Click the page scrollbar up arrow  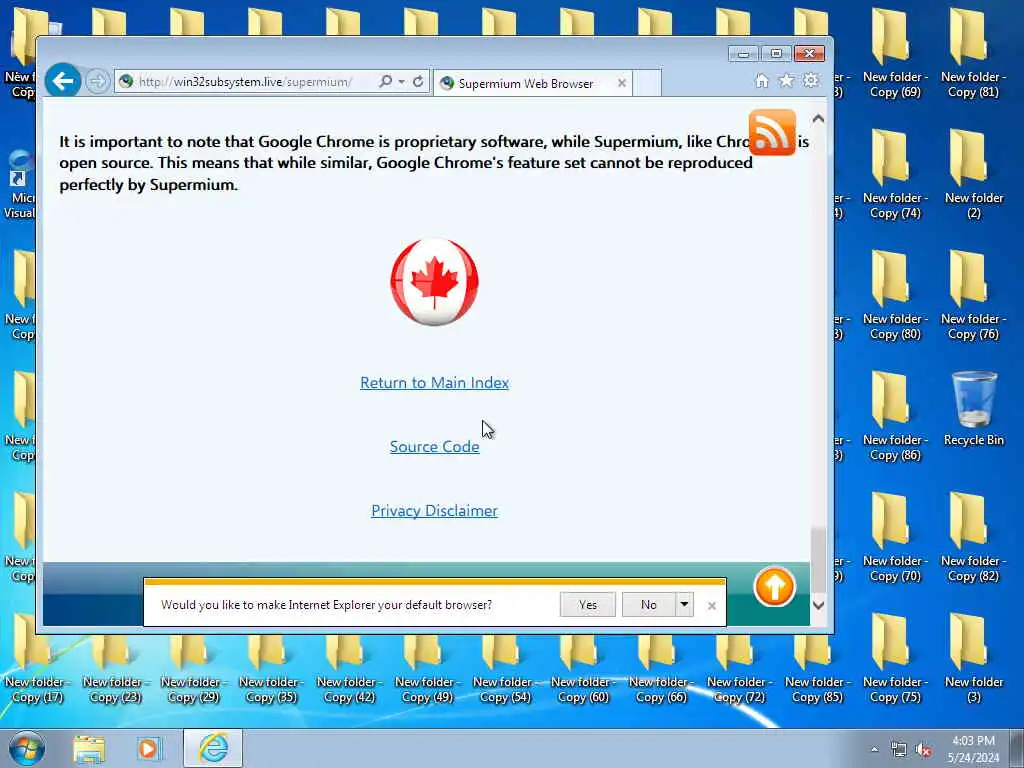[x=818, y=119]
